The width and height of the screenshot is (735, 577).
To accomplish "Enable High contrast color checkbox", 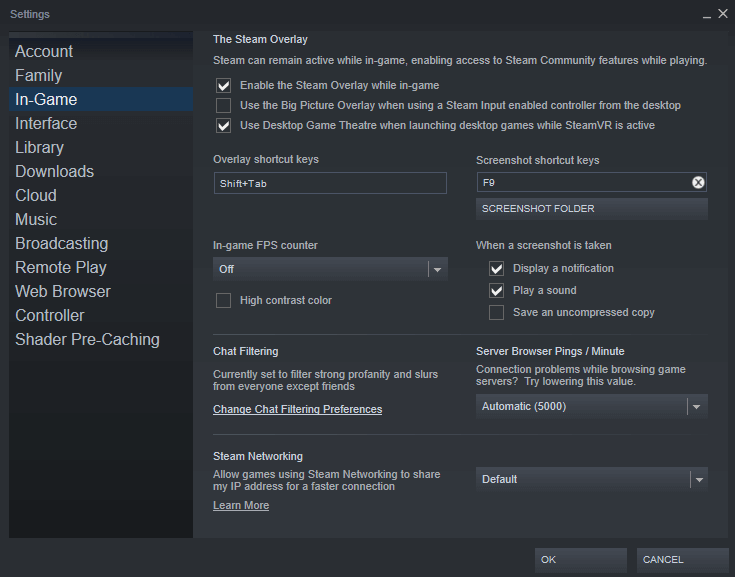I will (223, 300).
